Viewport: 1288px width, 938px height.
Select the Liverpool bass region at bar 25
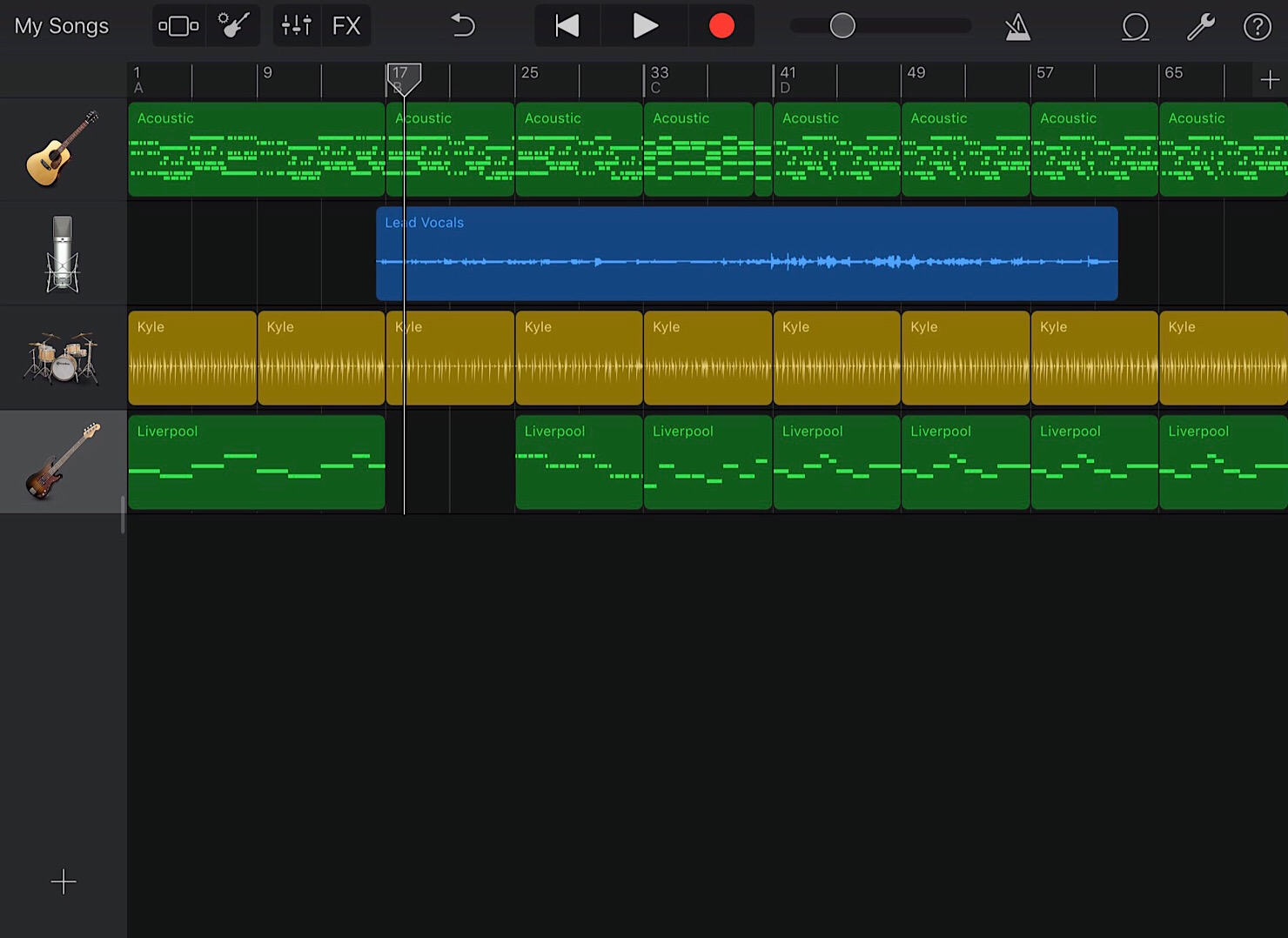(x=579, y=462)
